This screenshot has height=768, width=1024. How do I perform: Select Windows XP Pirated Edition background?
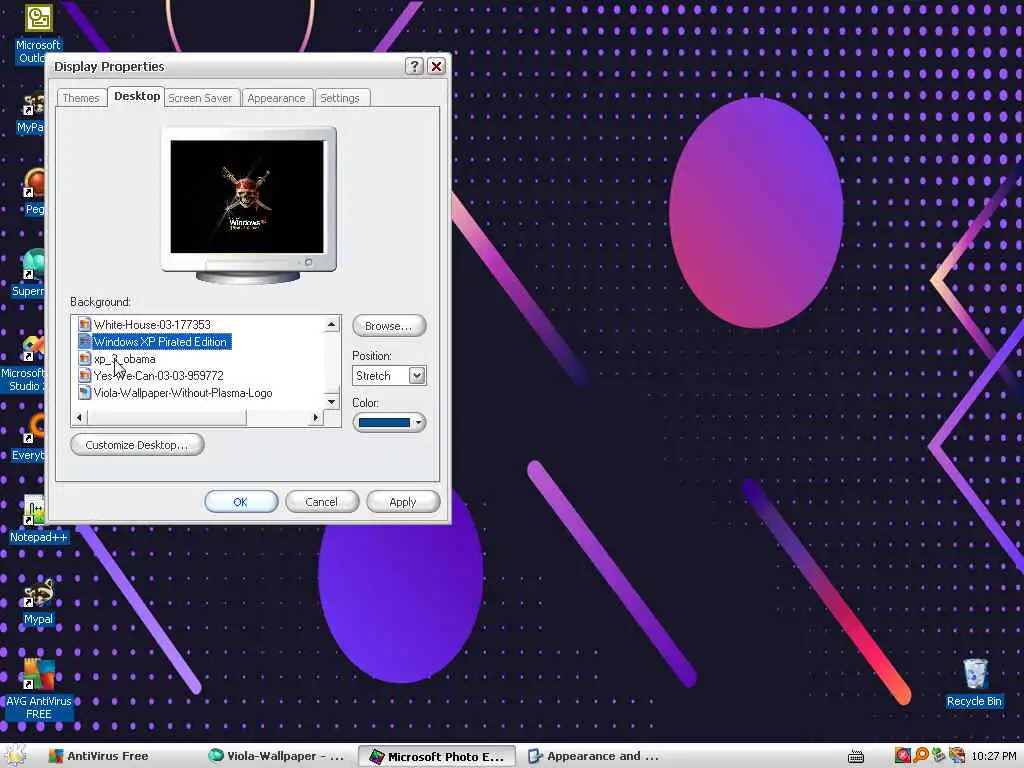[x=159, y=342]
